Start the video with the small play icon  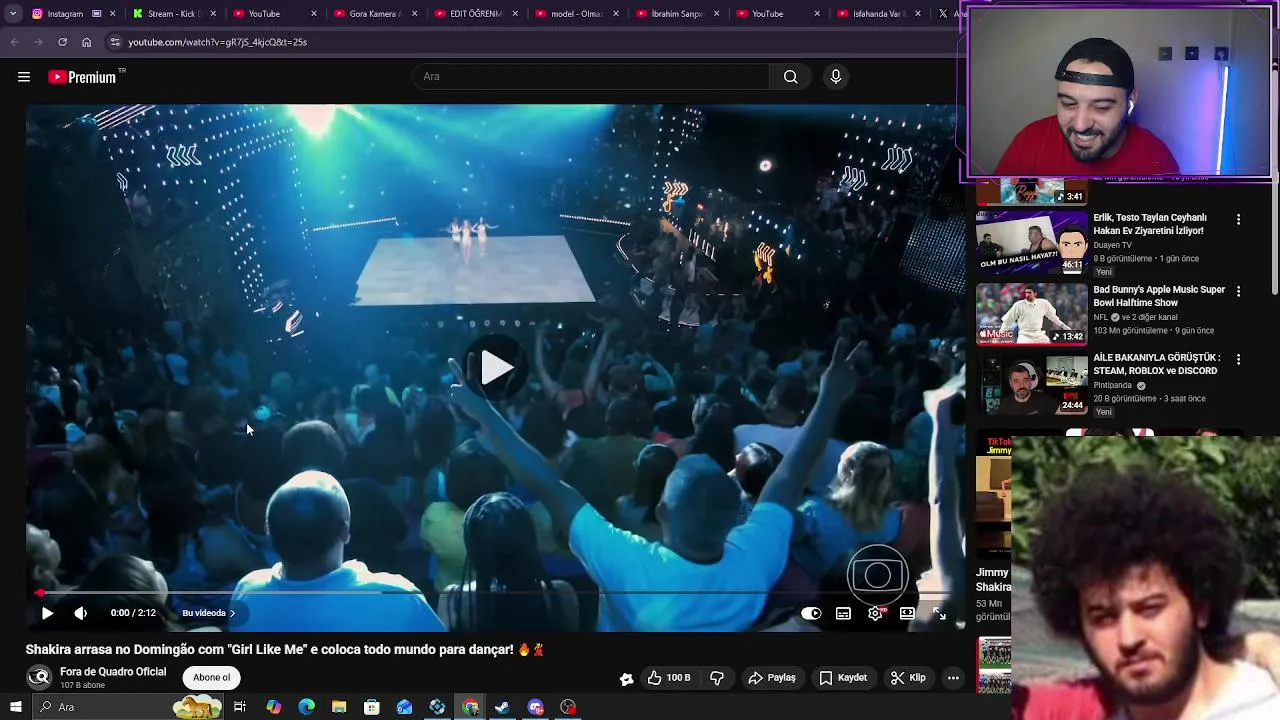[47, 613]
